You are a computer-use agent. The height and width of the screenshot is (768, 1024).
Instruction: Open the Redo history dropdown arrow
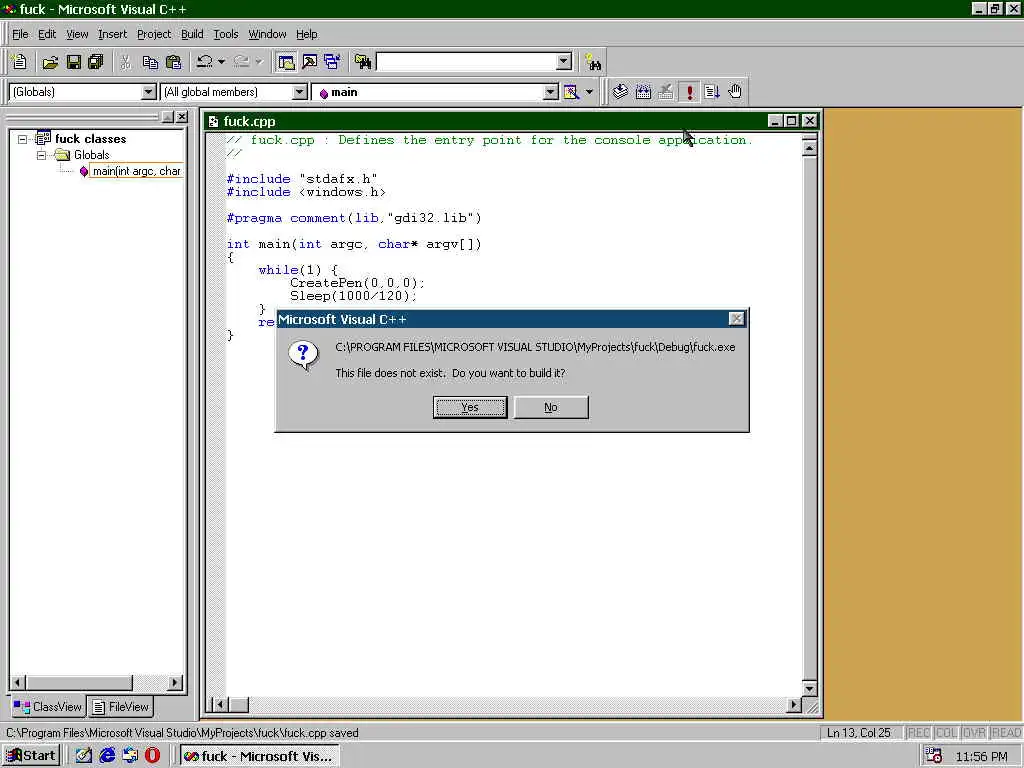pos(259,62)
